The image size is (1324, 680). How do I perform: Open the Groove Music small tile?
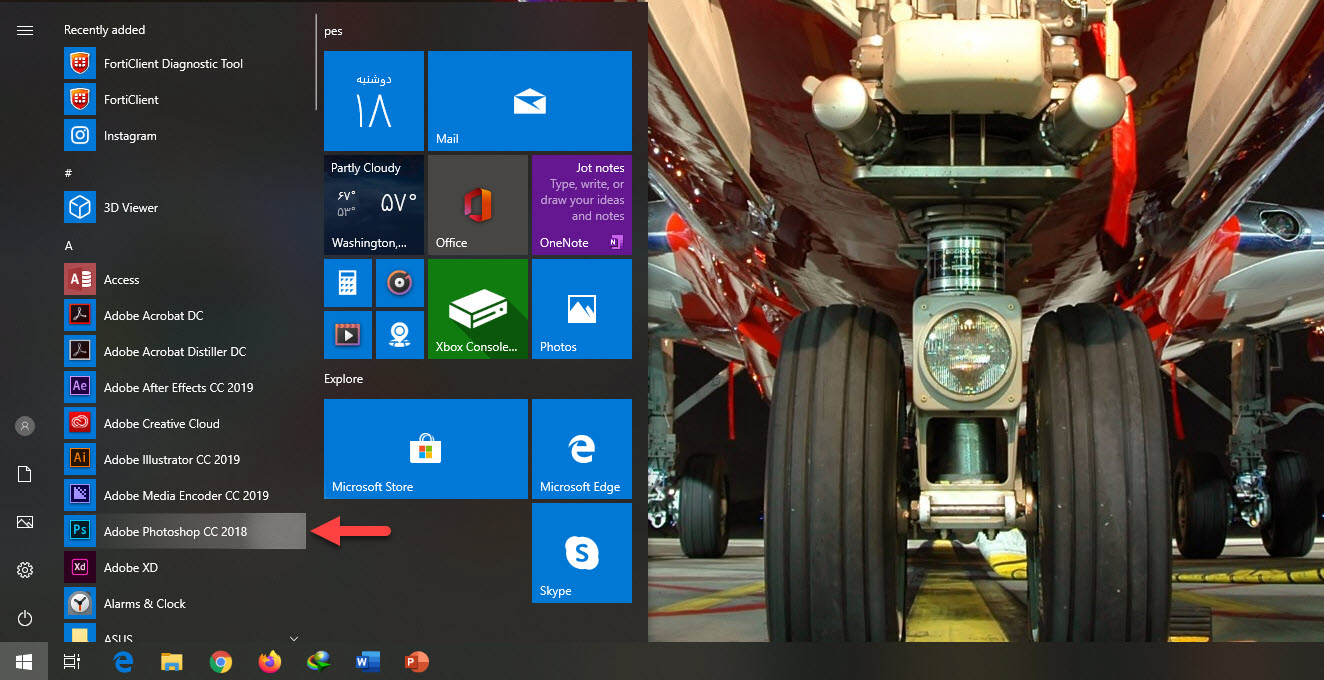[400, 283]
